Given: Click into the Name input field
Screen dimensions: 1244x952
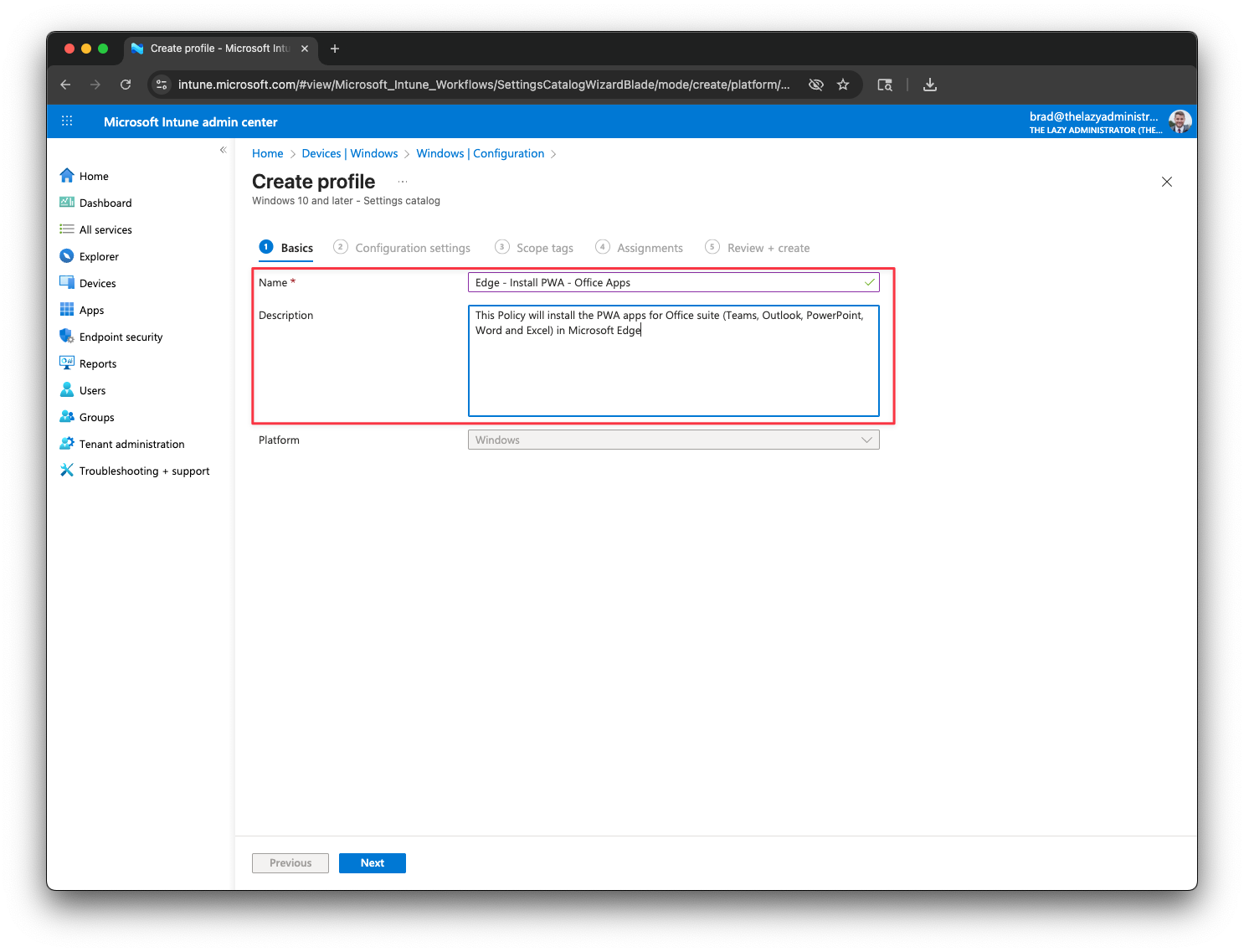Looking at the screenshot, I should click(673, 282).
